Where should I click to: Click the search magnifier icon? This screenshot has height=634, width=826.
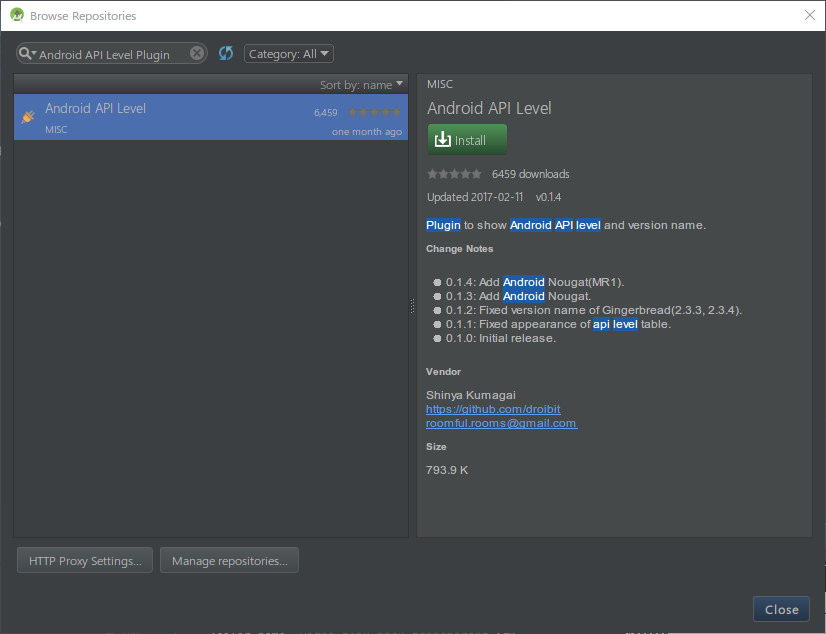click(x=26, y=54)
